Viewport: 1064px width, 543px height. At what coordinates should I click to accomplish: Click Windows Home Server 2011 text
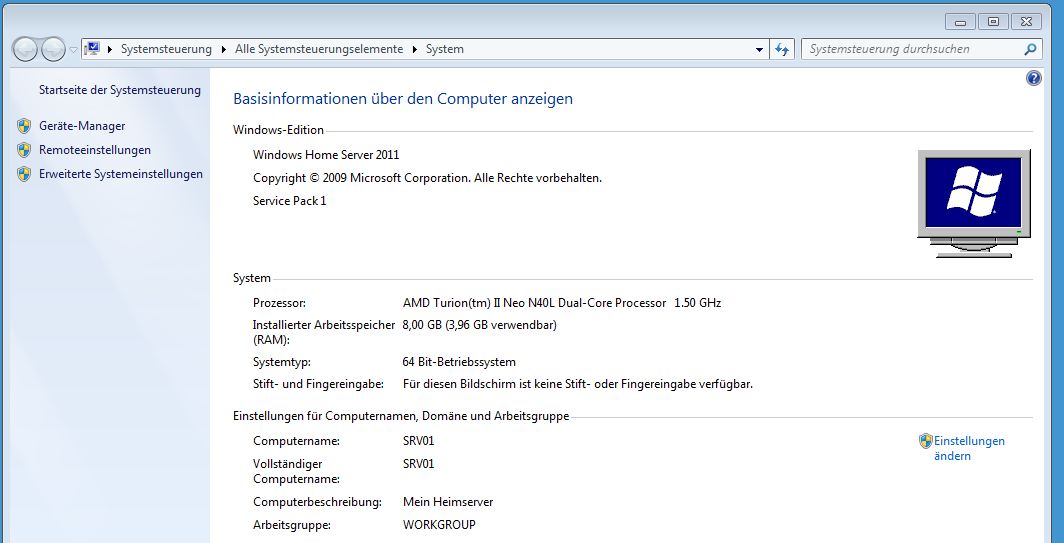click(326, 155)
